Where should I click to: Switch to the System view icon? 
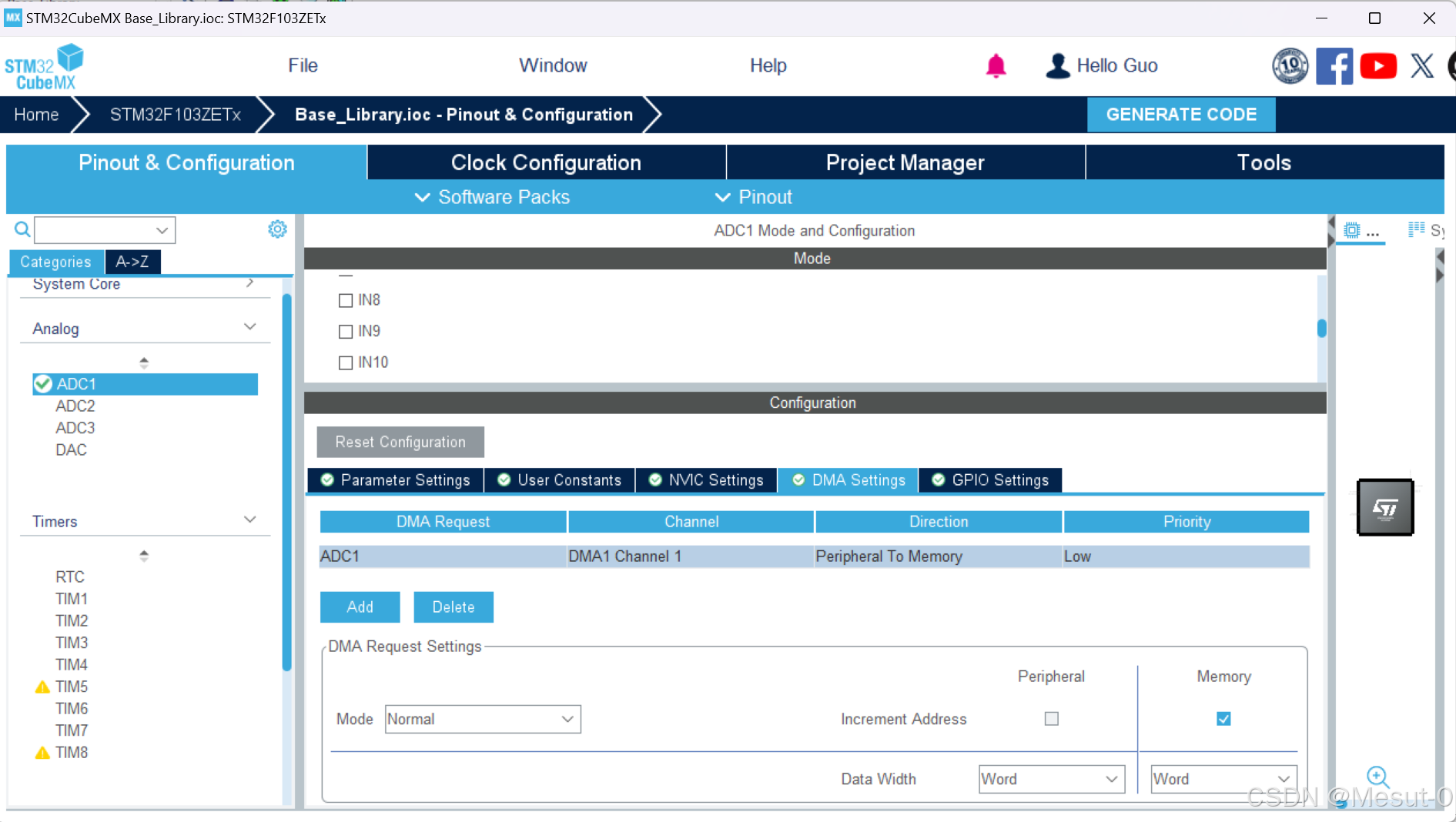(x=1417, y=229)
